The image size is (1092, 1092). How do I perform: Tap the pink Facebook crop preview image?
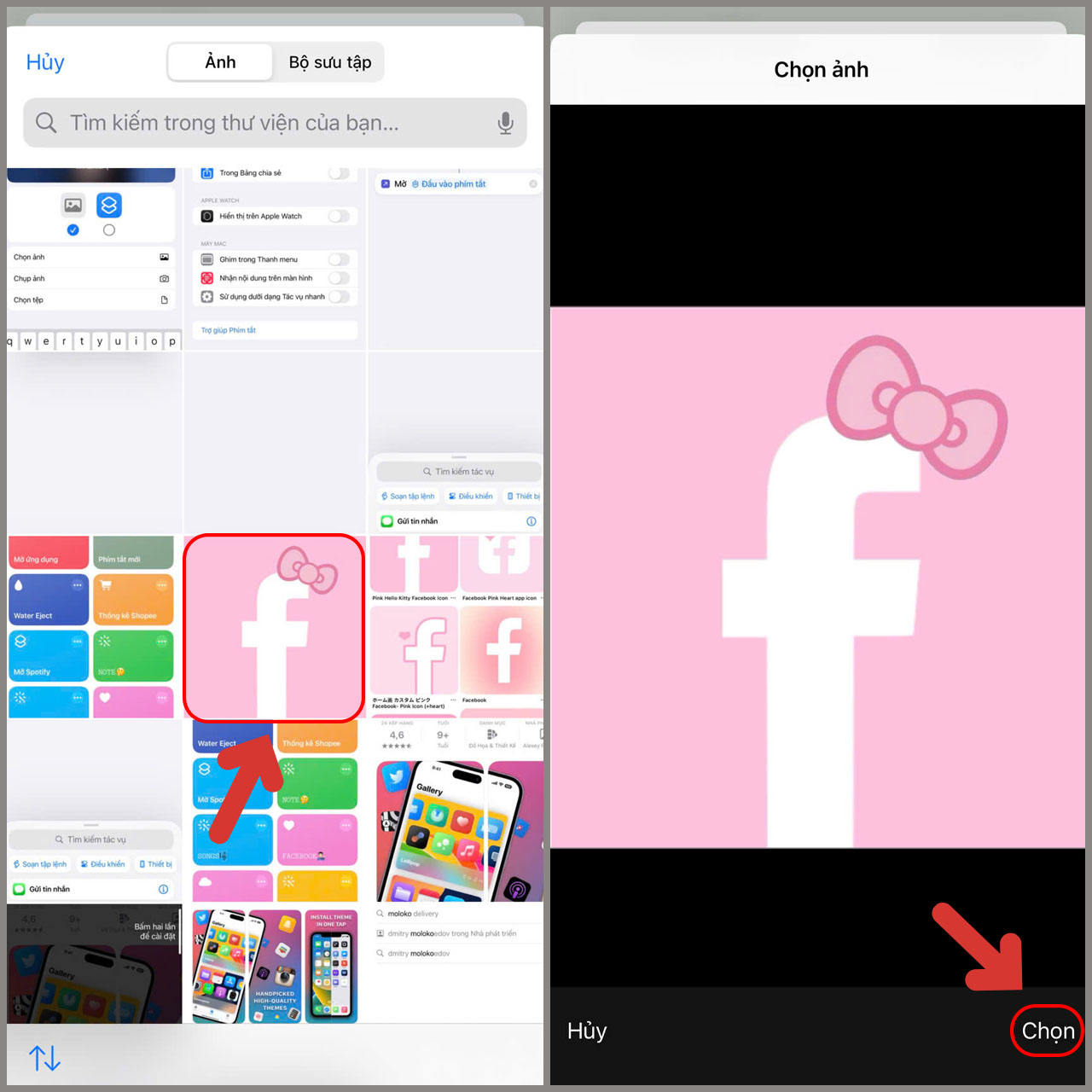coord(817,578)
